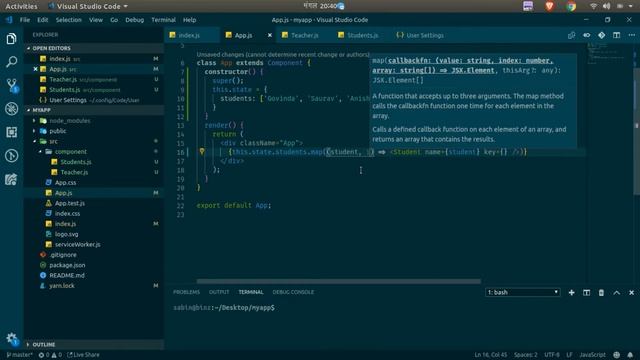Split the terminal panel
Screen dimensions: 640x360
pyautogui.click(x=587, y=293)
